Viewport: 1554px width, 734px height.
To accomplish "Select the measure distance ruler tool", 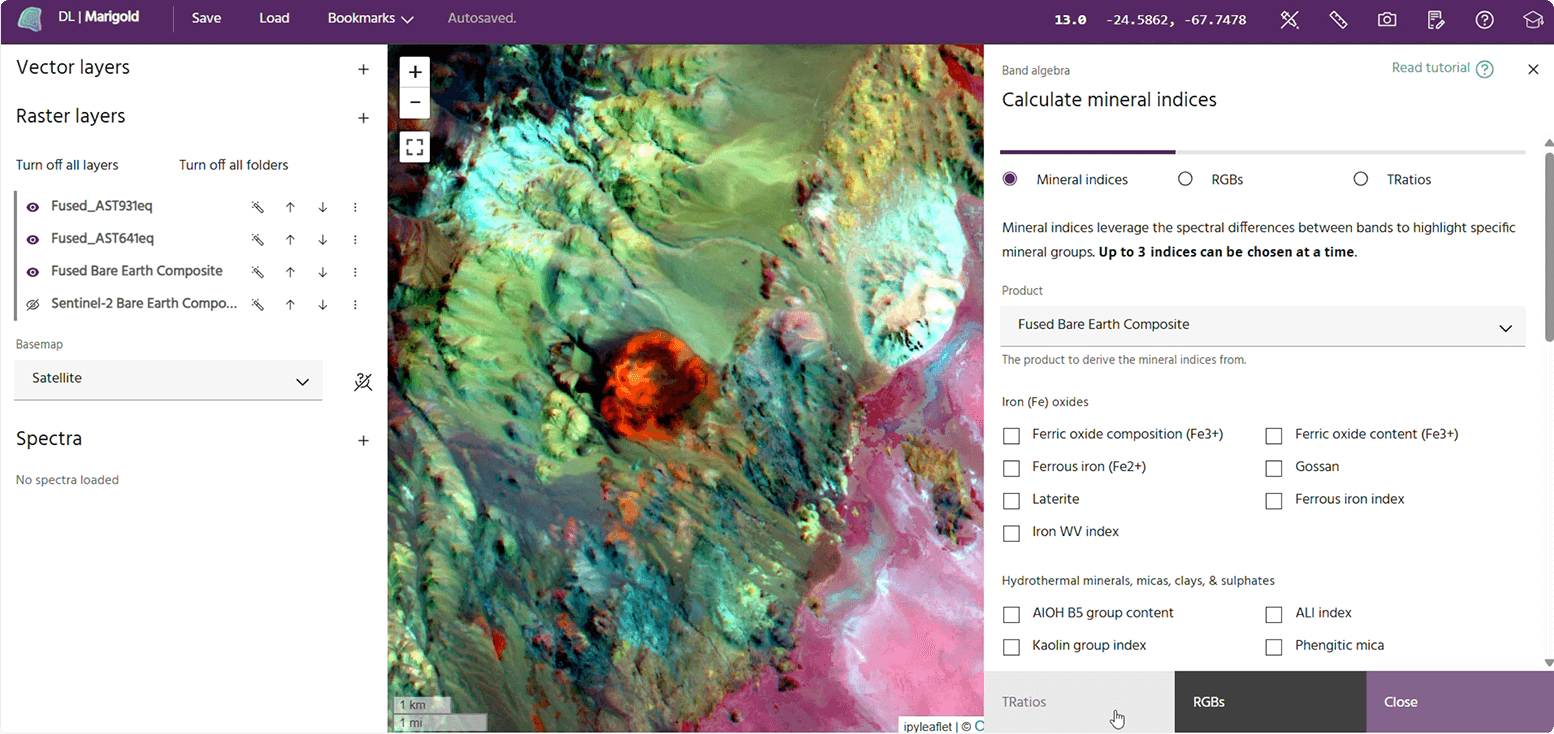I will (1339, 19).
